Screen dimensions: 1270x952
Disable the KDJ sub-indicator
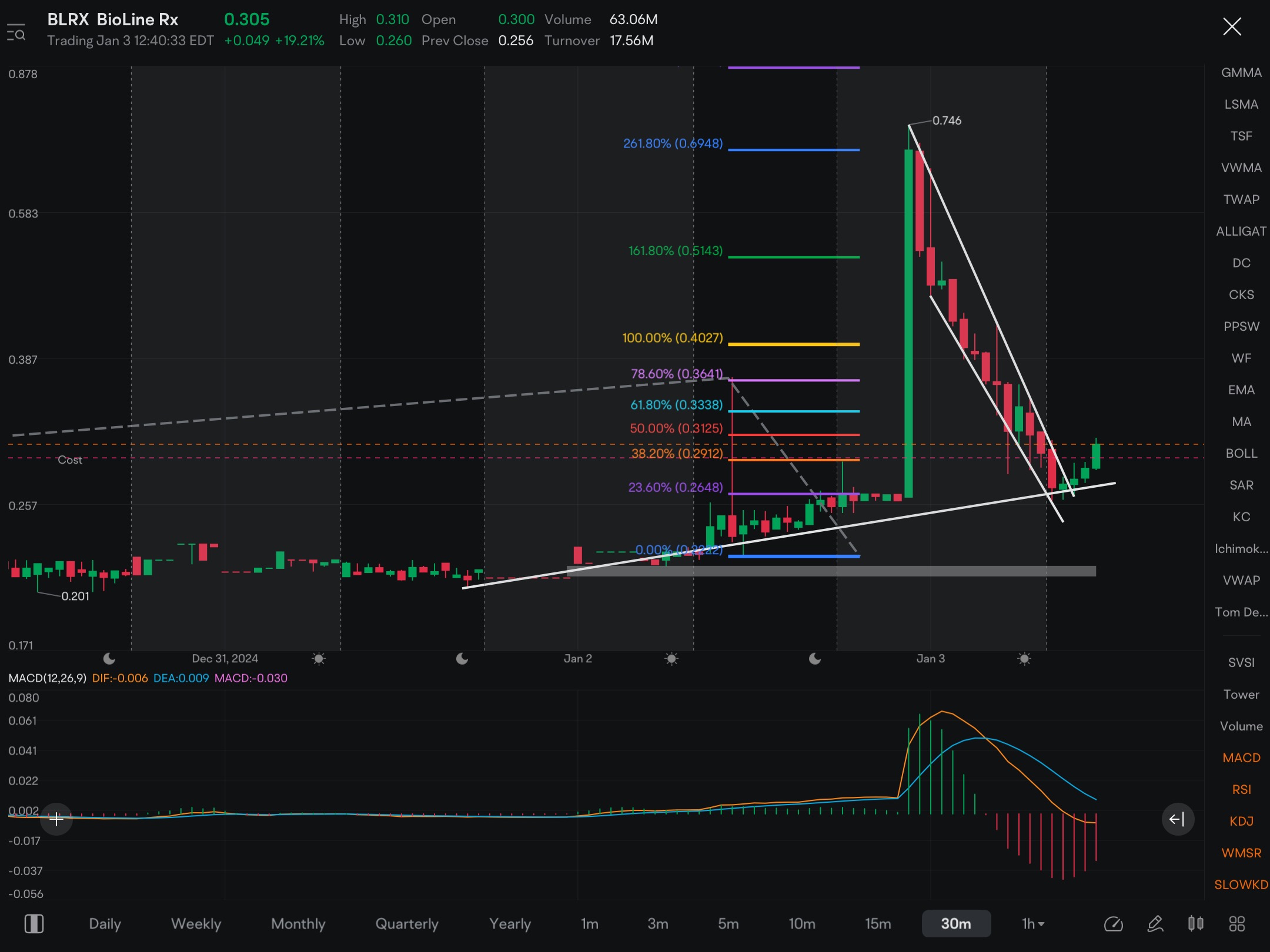click(1241, 821)
